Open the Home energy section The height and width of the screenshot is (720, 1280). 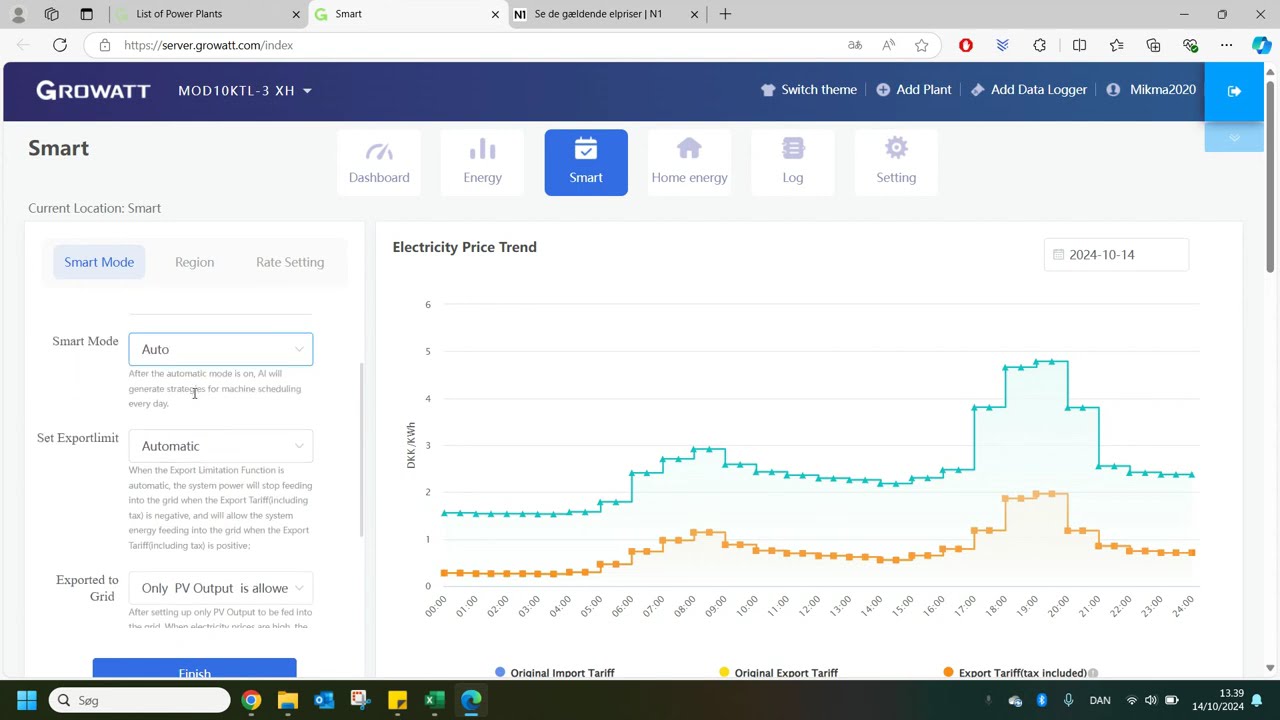tap(689, 162)
